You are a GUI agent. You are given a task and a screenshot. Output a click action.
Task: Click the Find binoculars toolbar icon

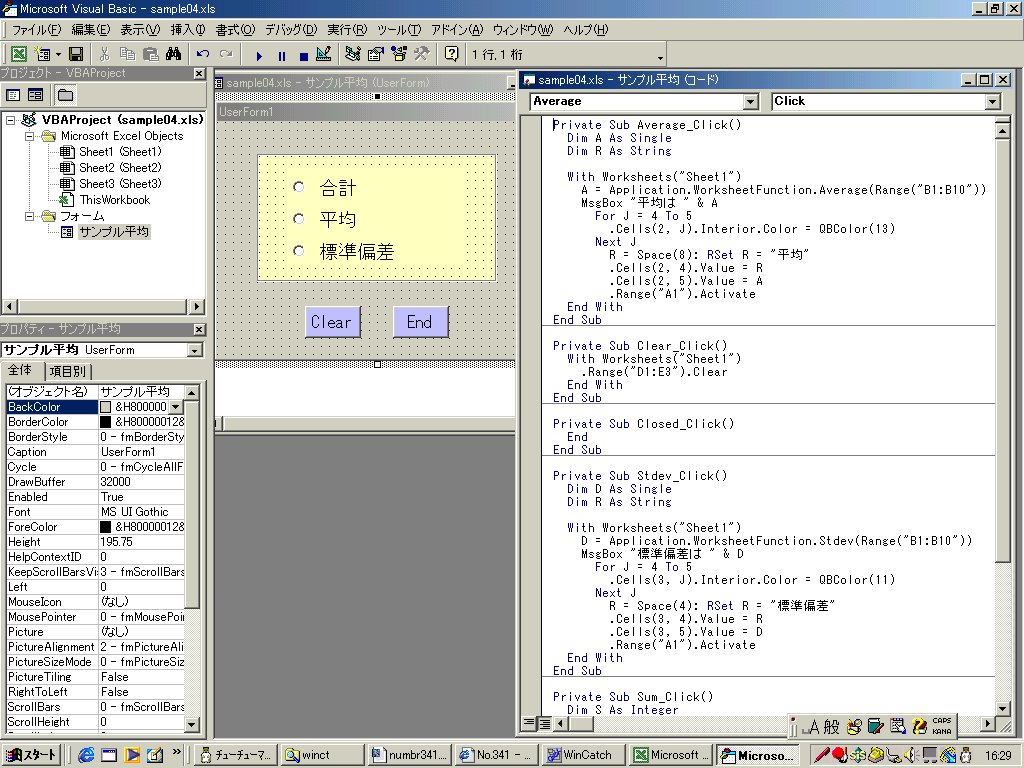click(x=173, y=54)
